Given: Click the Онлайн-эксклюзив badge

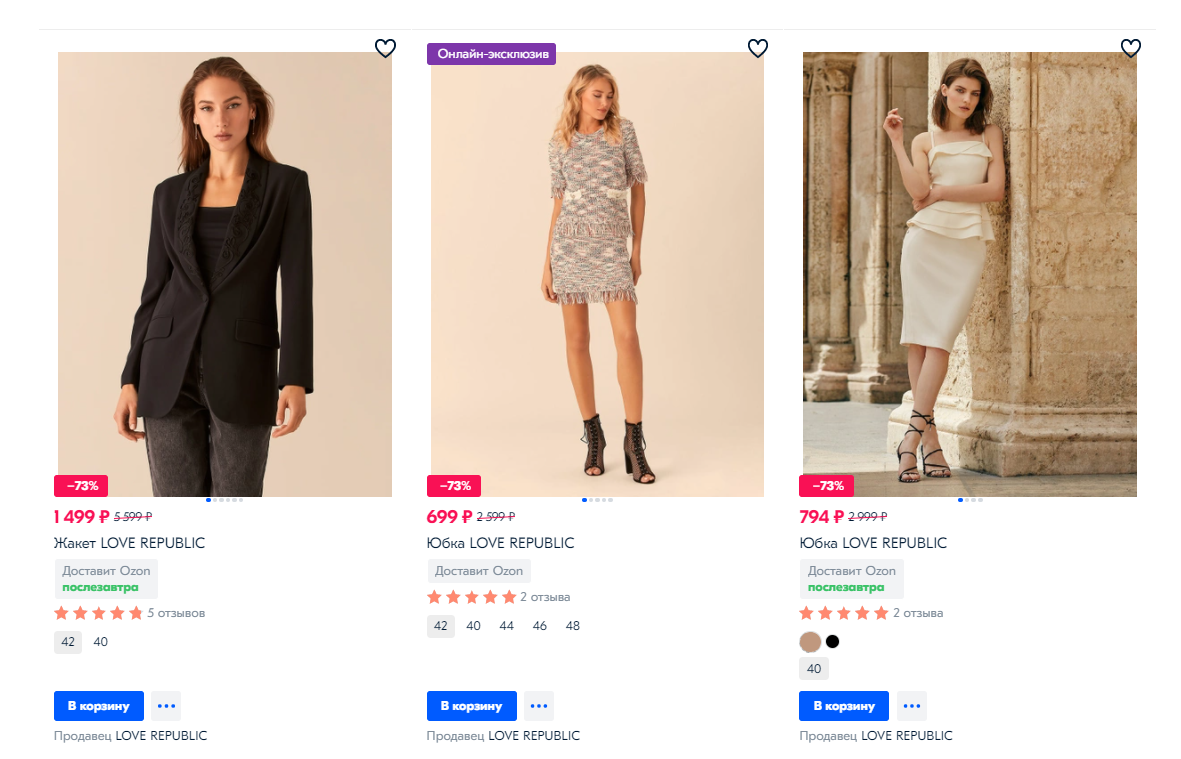Looking at the screenshot, I should click(491, 54).
